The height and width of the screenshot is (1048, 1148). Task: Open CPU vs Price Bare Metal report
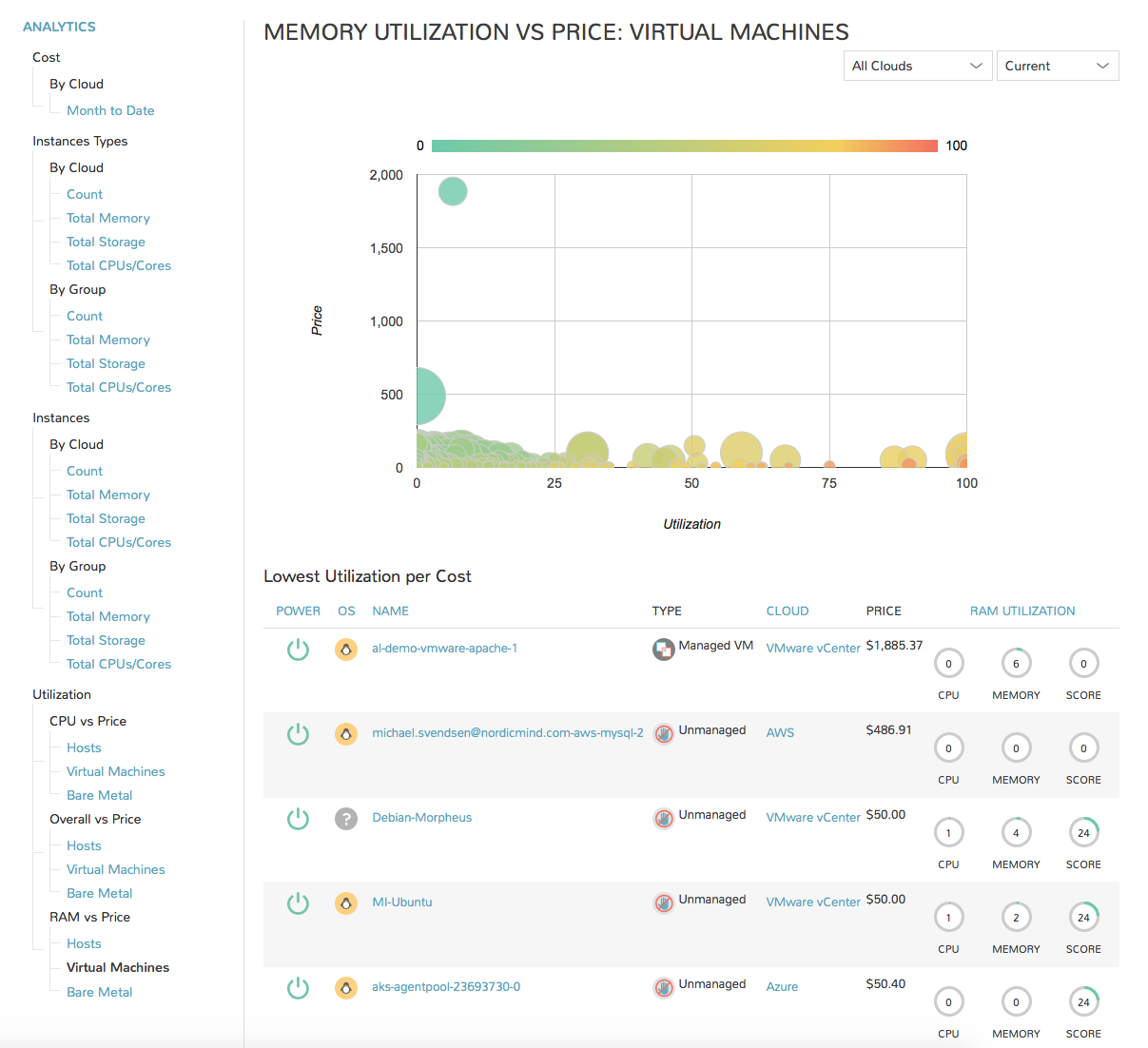[100, 795]
